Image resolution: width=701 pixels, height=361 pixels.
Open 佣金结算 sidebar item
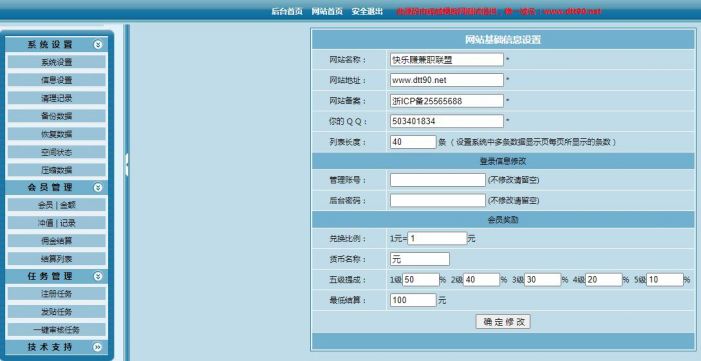click(56, 241)
